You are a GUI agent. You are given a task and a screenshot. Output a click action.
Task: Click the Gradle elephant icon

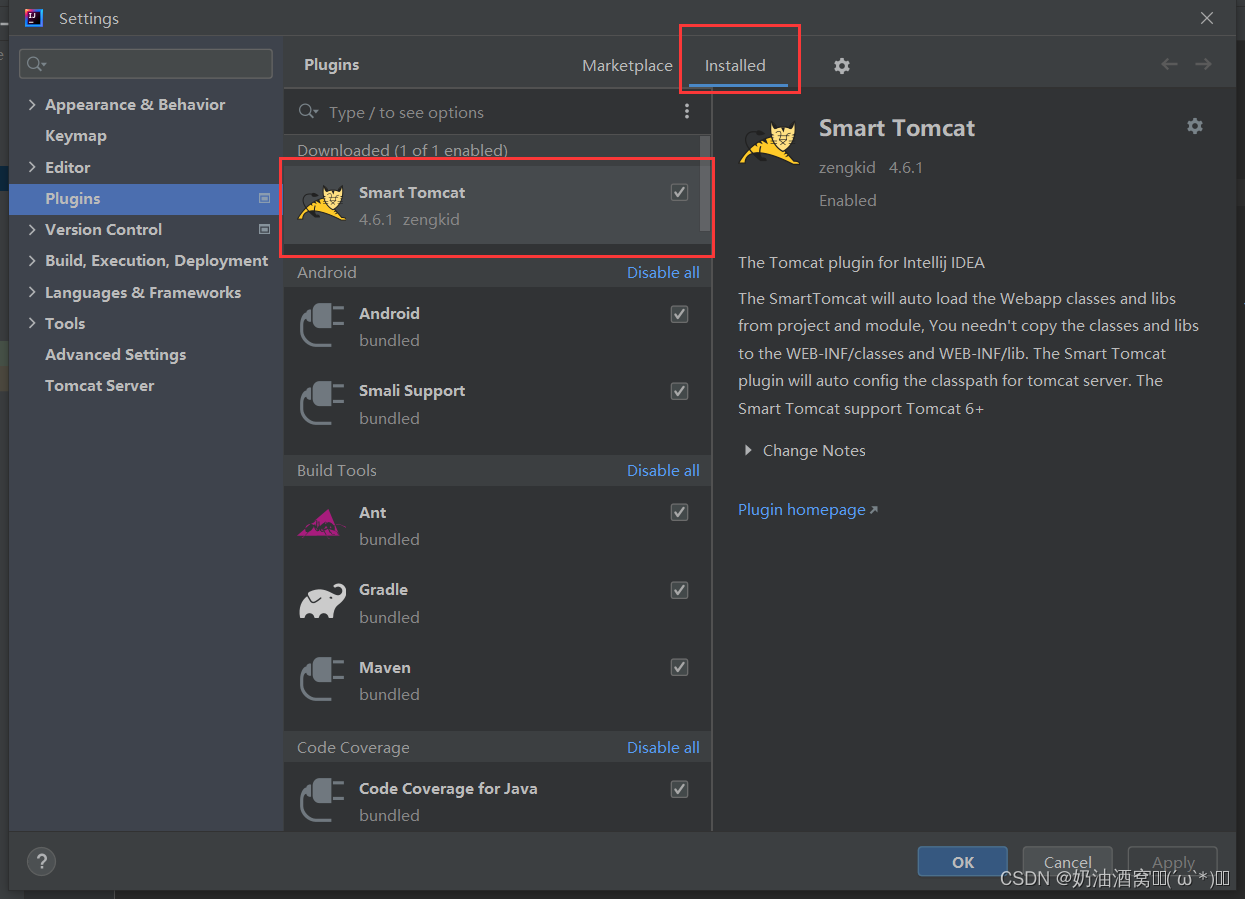pyautogui.click(x=322, y=602)
